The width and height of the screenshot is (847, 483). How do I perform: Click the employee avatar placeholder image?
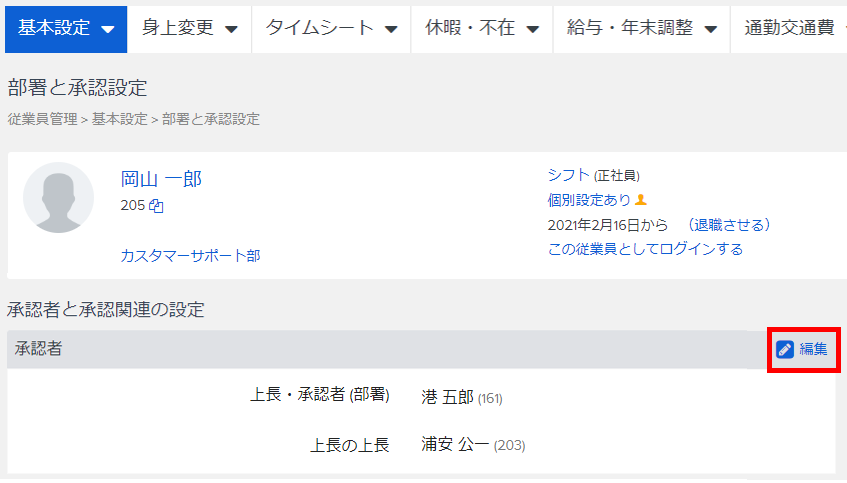point(58,197)
